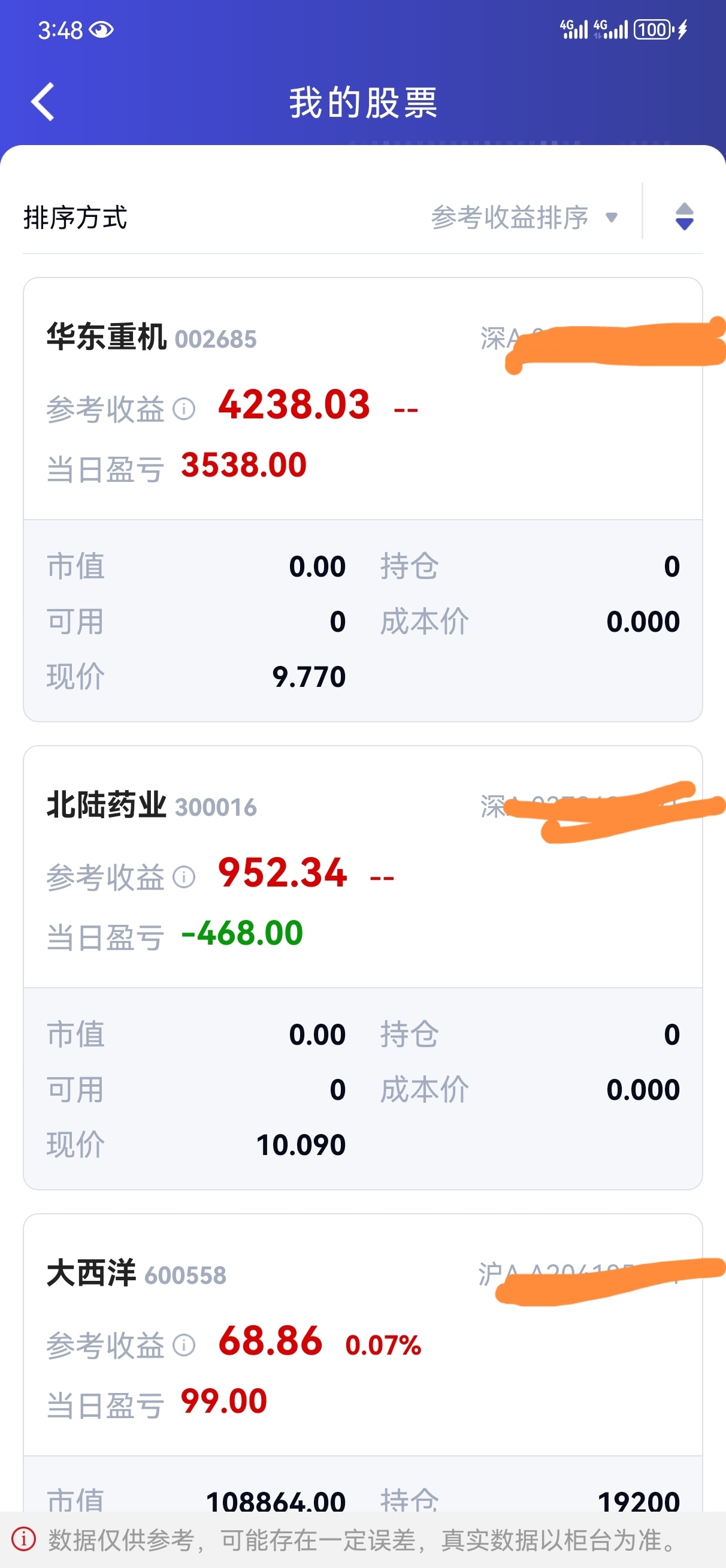Click the small triangle next to 参考收益排序

point(611,218)
